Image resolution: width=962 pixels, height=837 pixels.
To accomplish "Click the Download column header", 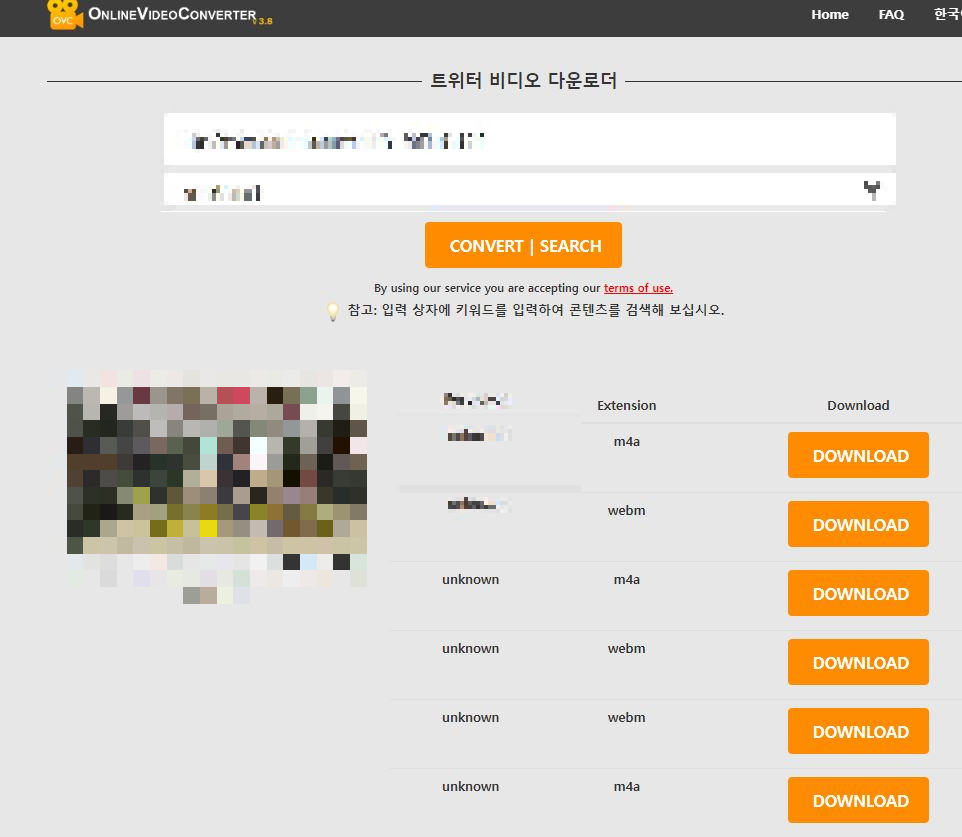I will 858,405.
